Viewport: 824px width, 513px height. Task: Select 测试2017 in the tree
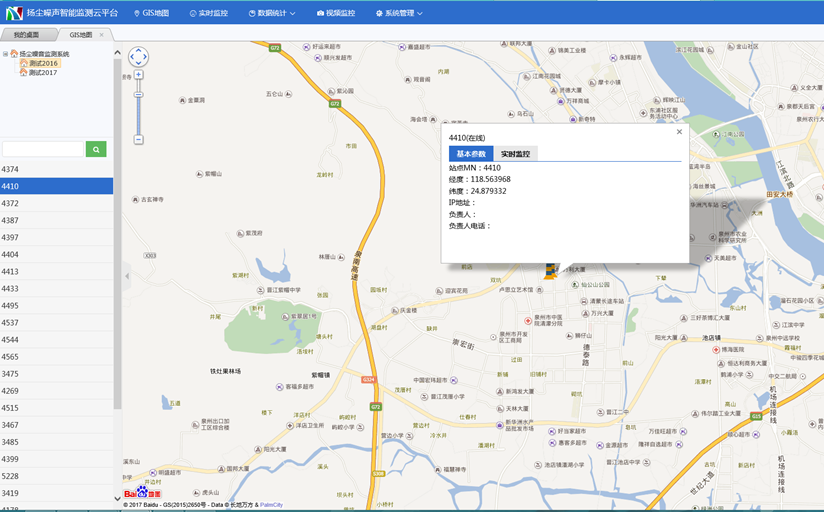click(43, 73)
